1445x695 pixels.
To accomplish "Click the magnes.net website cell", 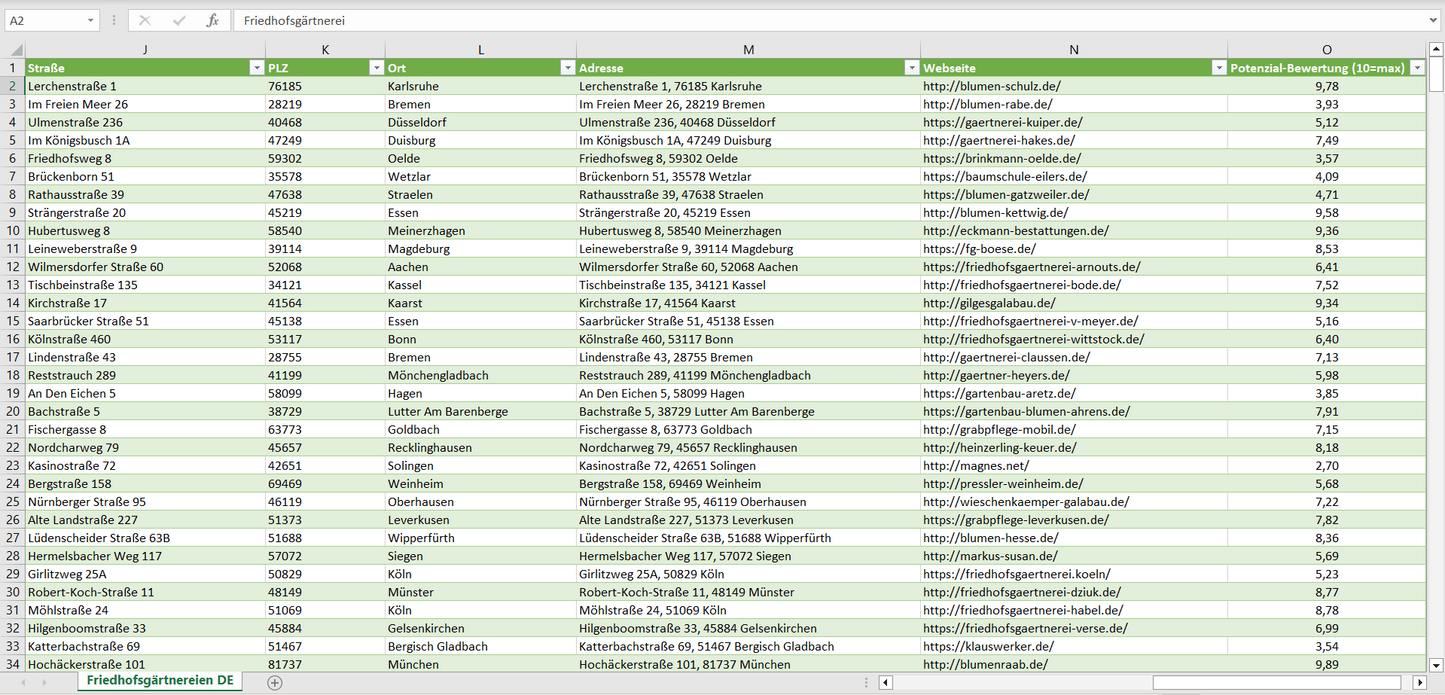I will point(975,466).
